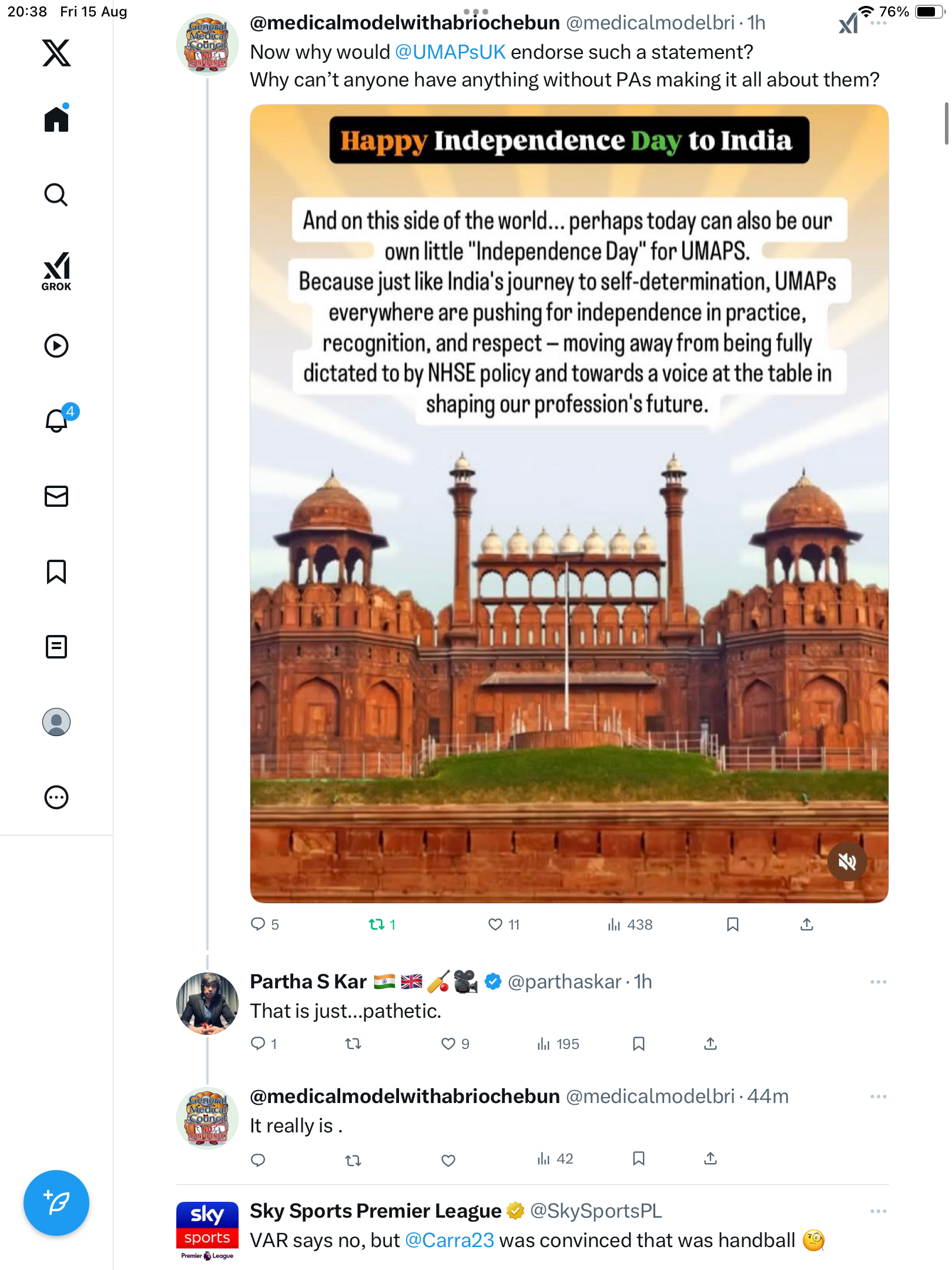Open more options for Partha S Kar's post

point(878,982)
